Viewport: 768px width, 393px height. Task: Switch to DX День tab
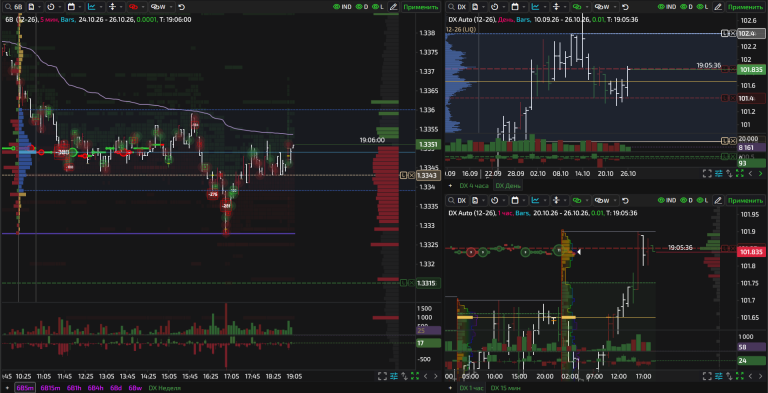click(507, 186)
